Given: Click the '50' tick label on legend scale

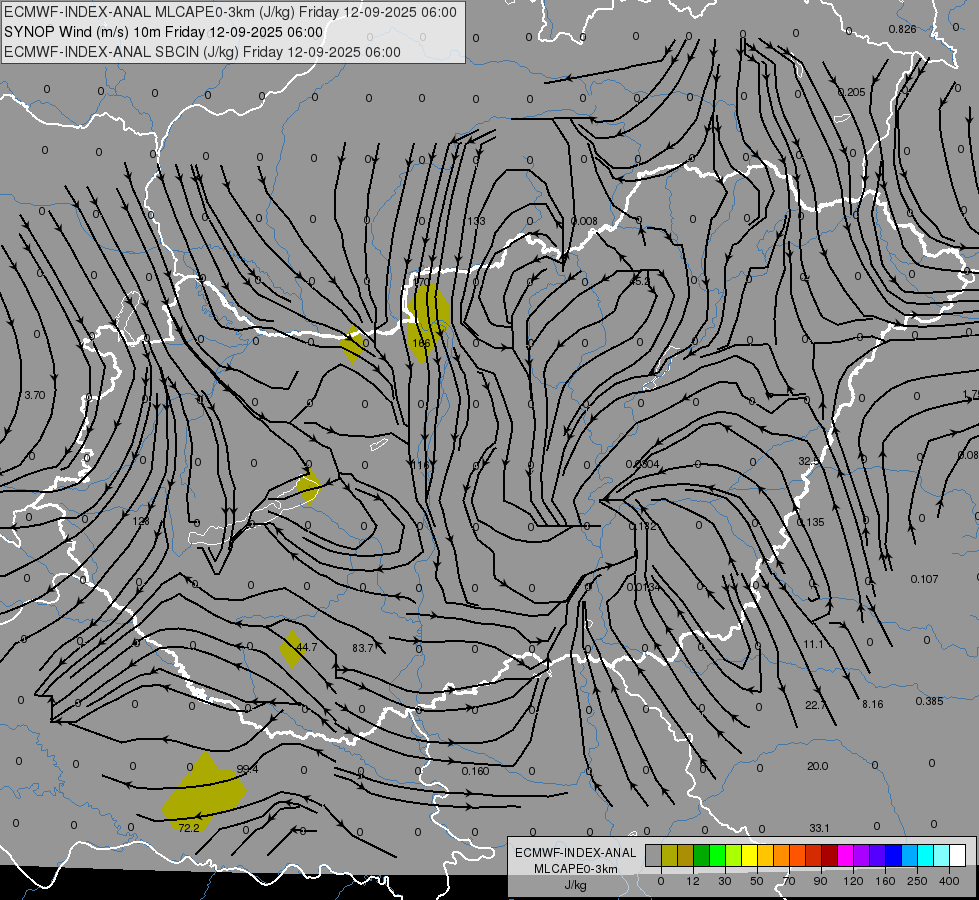Looking at the screenshot, I should pos(757,881).
